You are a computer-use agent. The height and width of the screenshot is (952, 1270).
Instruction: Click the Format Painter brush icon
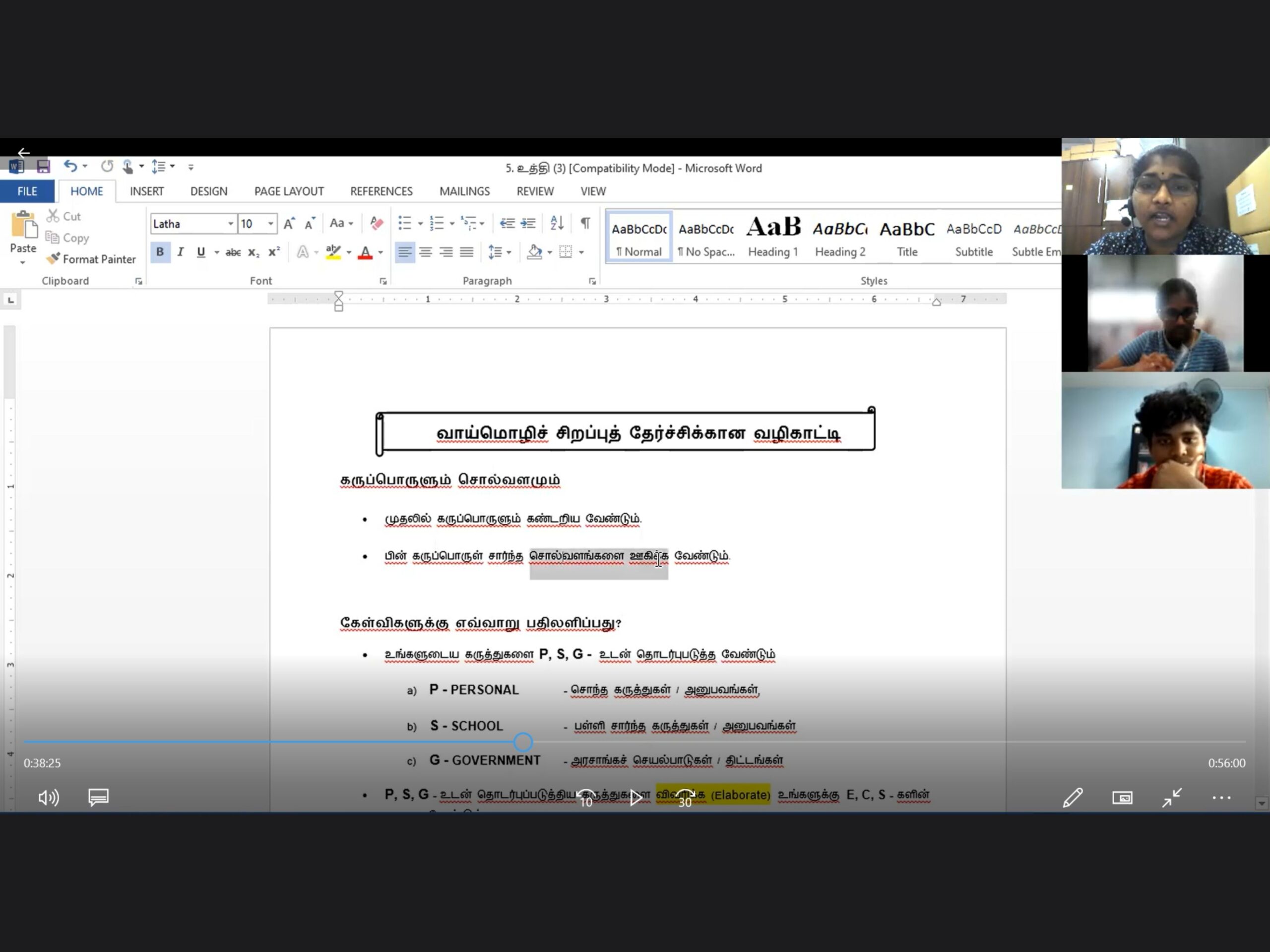(x=54, y=259)
